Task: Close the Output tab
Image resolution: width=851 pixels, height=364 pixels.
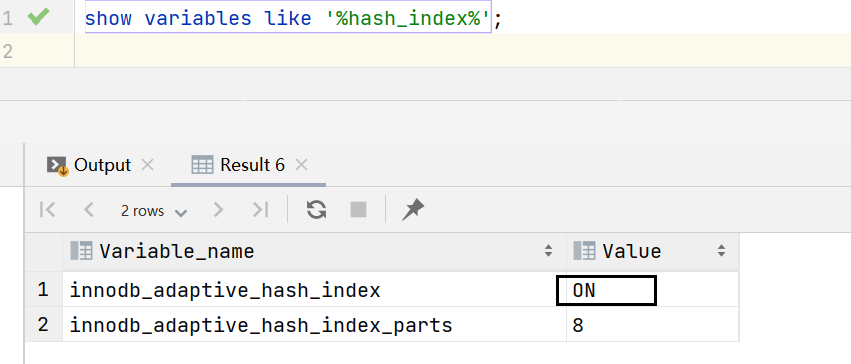Action: pos(147,164)
